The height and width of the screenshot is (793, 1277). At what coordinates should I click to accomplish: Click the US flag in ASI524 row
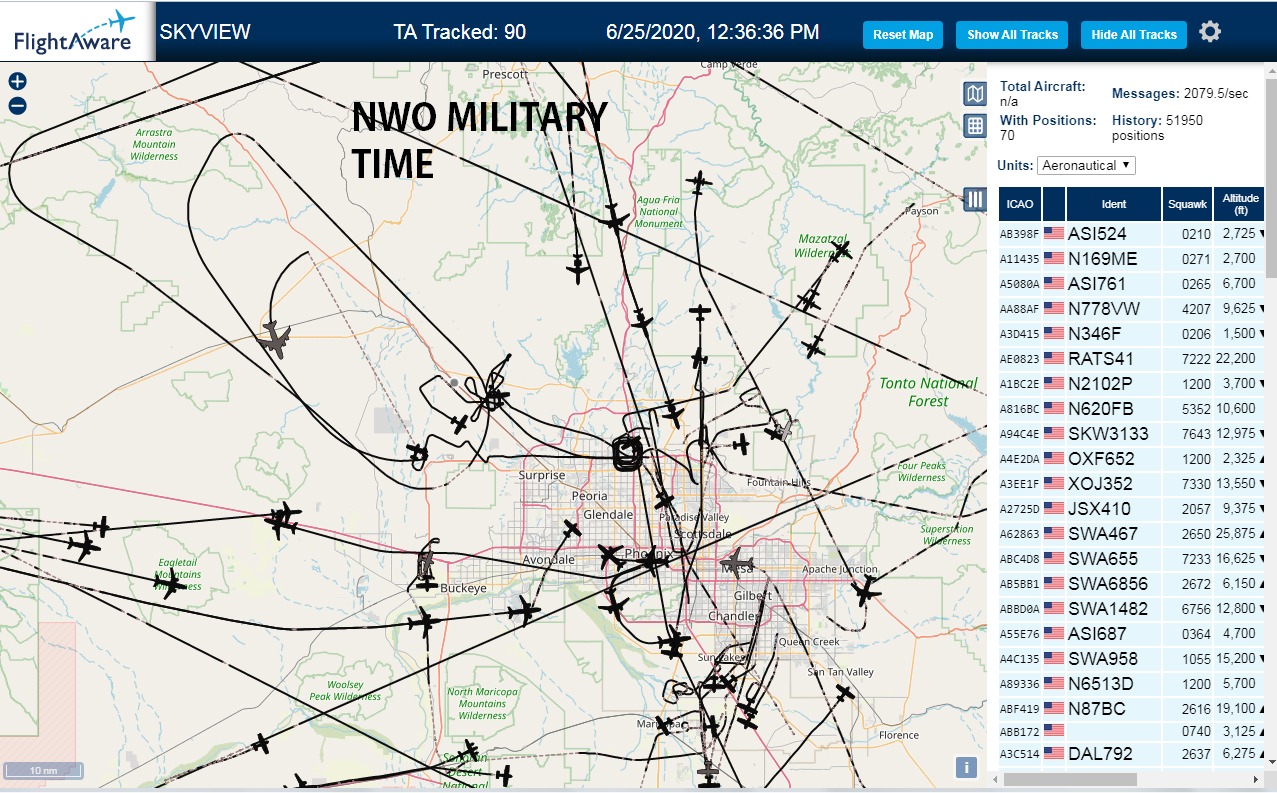(1054, 233)
